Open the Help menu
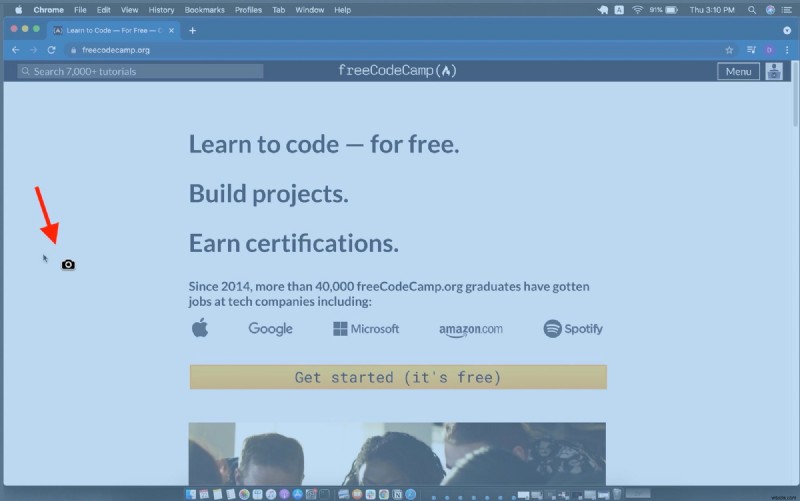 click(342, 10)
